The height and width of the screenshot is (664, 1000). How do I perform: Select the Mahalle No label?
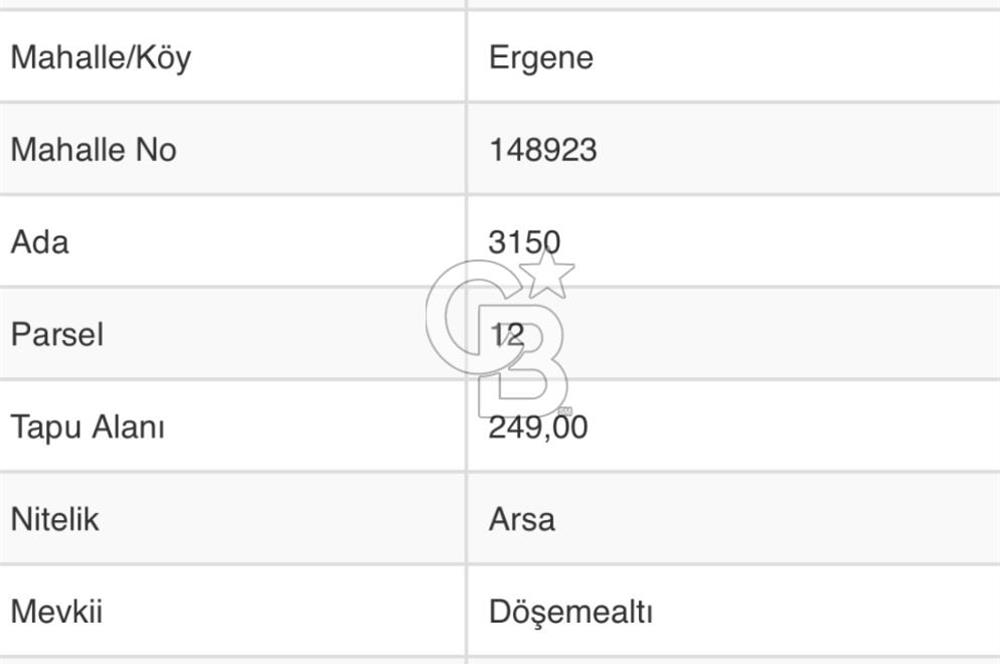click(93, 150)
